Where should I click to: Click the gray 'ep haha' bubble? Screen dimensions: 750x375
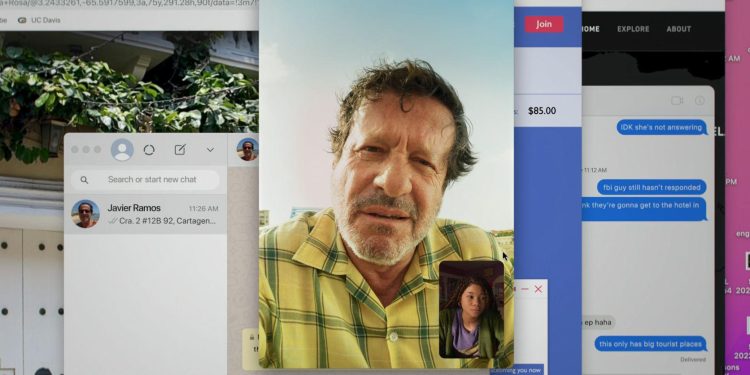[598, 322]
